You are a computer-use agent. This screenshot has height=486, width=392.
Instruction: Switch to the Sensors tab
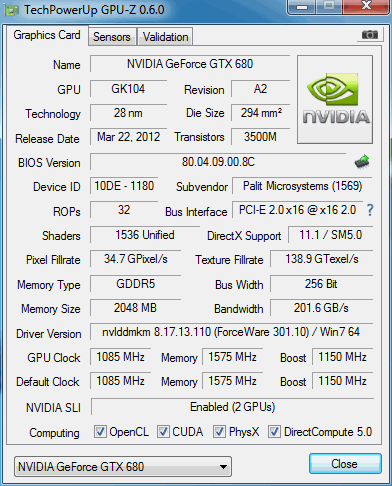(112, 37)
